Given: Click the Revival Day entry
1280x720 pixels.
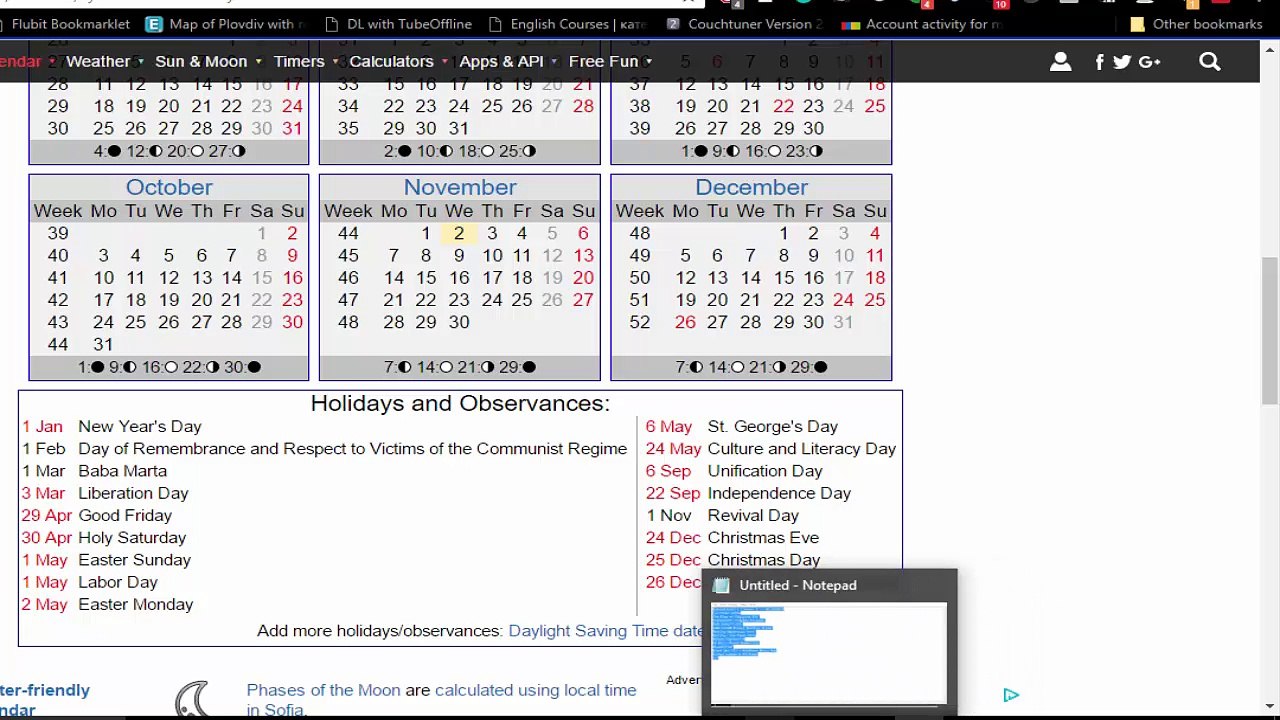Looking at the screenshot, I should (x=753, y=515).
